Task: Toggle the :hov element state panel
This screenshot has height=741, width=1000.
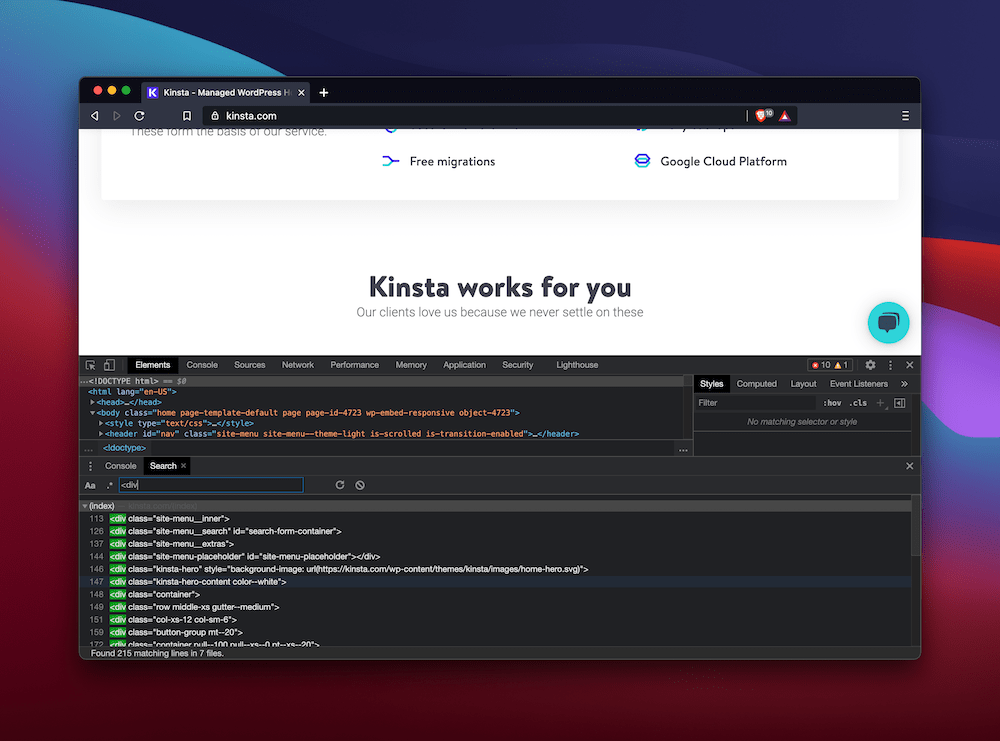Action: tap(832, 403)
